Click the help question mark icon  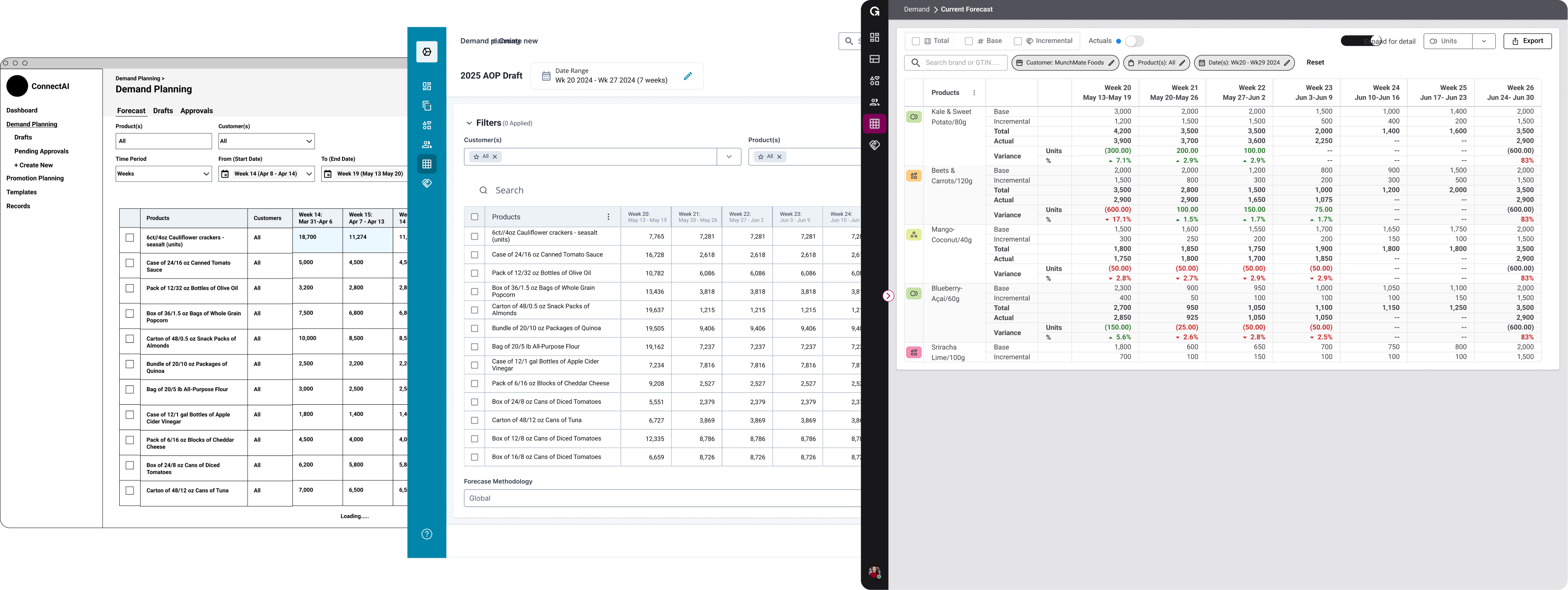(426, 534)
